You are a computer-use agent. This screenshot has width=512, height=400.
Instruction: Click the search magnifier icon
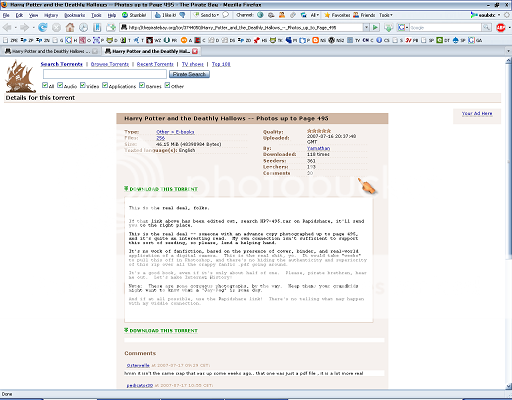point(487,27)
